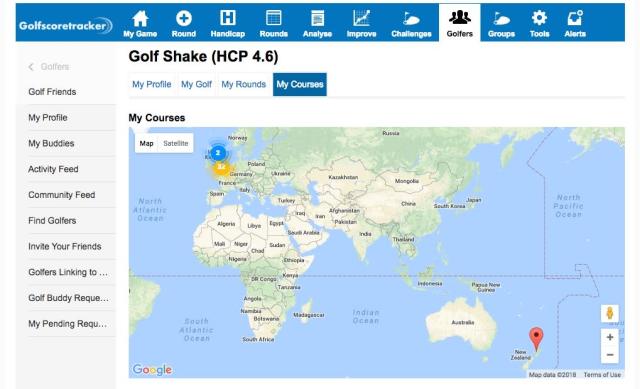The height and width of the screenshot is (389, 640).
Task: Open Invite Your Friends in sidebar
Action: (x=66, y=246)
